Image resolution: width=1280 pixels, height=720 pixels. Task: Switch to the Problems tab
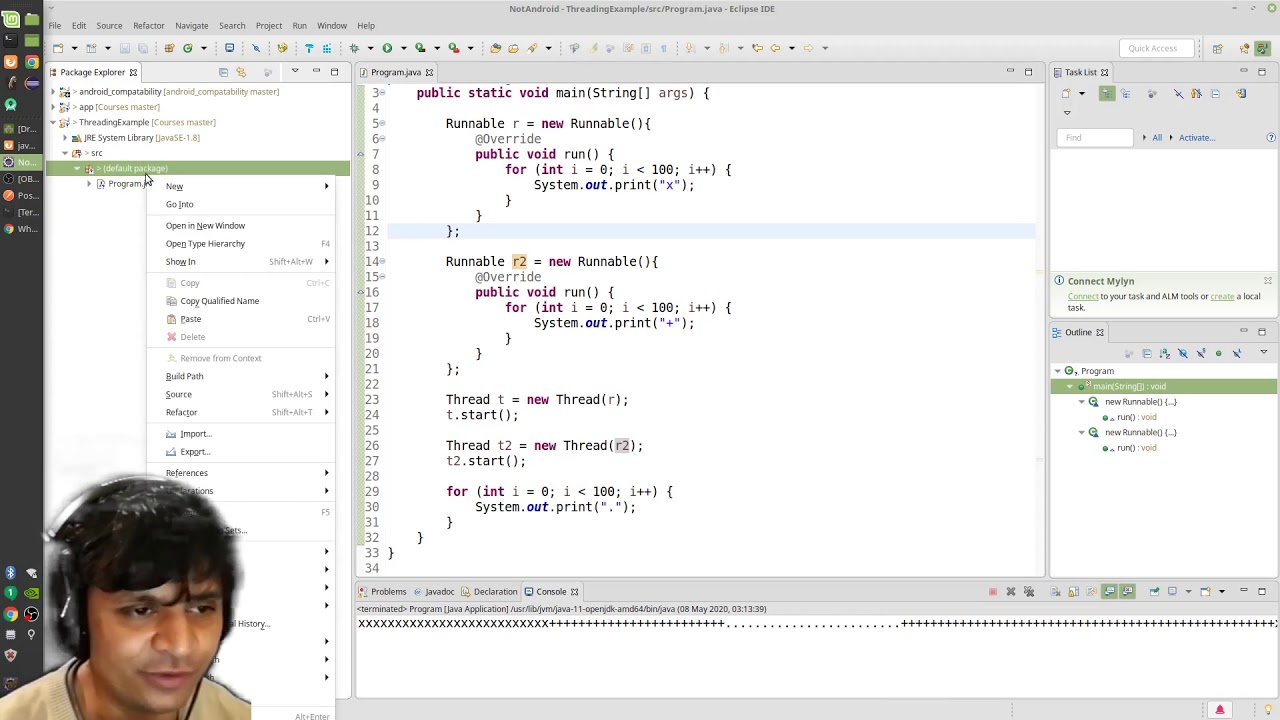(x=388, y=592)
